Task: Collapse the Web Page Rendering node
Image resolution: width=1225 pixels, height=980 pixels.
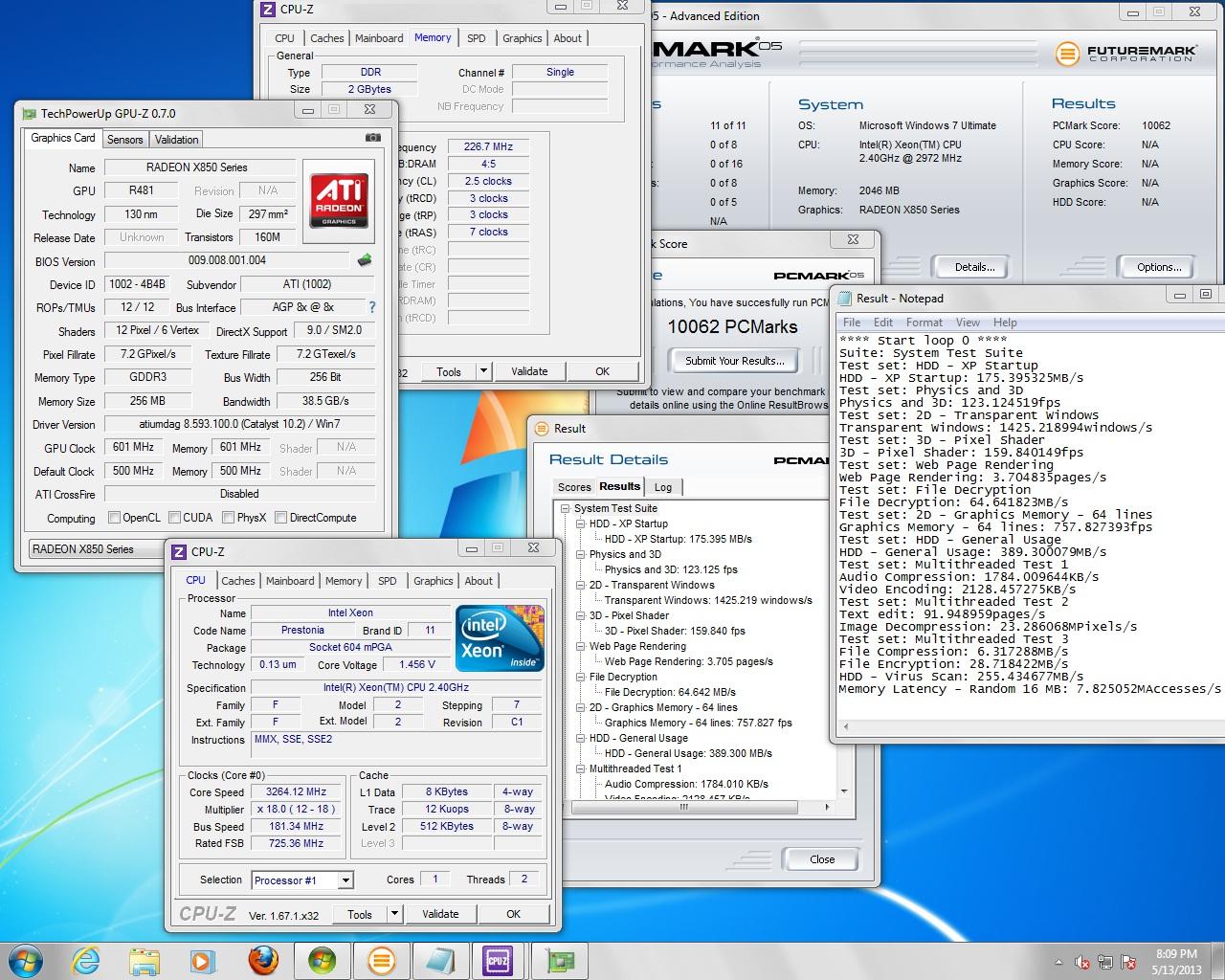Action: pyautogui.click(x=581, y=646)
